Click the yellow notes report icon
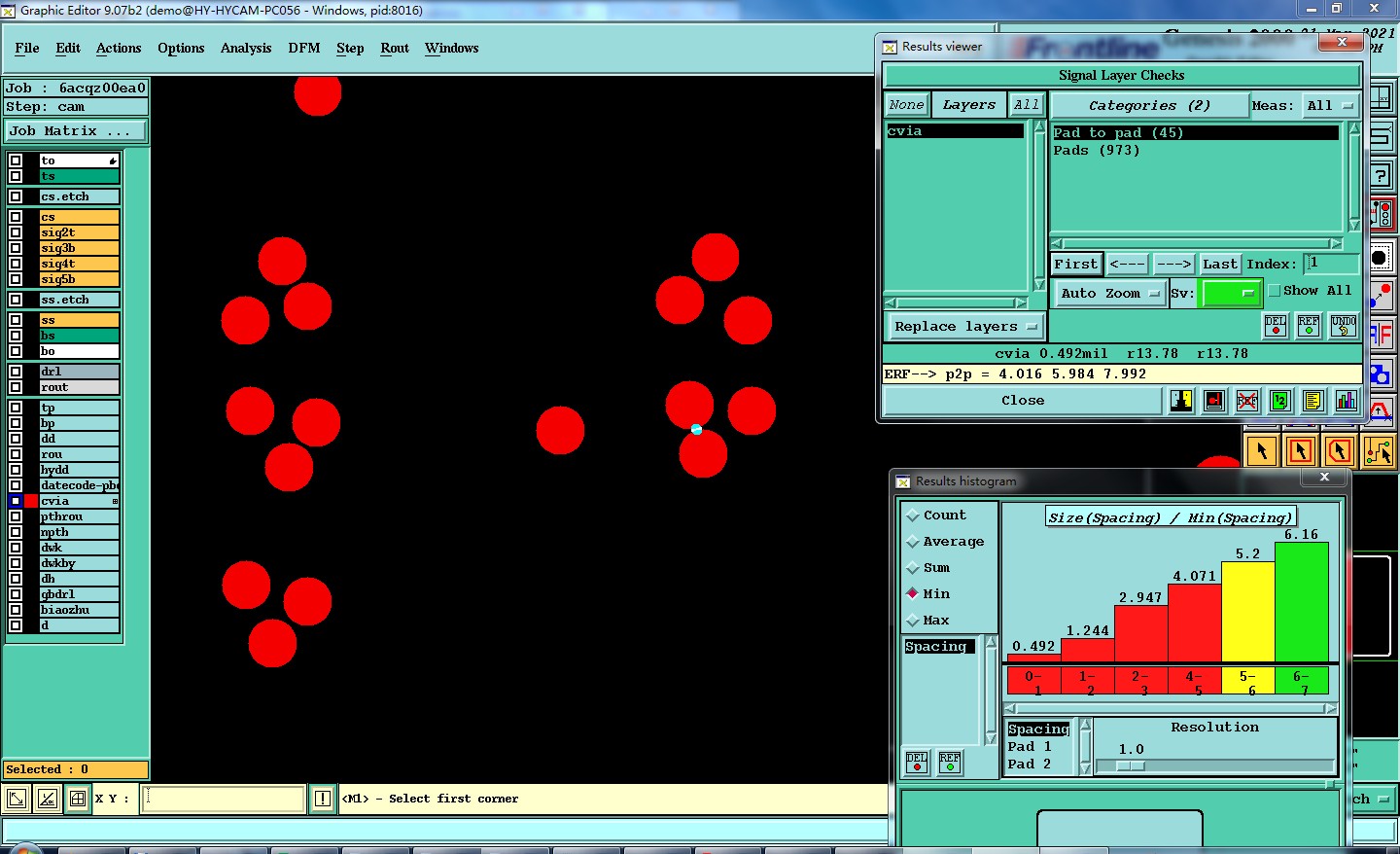Viewport: 1400px width, 854px height. tap(1312, 400)
